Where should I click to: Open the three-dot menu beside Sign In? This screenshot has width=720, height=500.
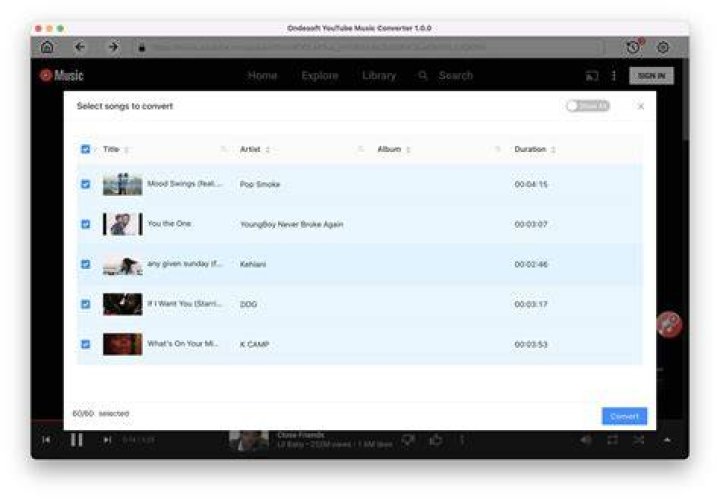(613, 76)
